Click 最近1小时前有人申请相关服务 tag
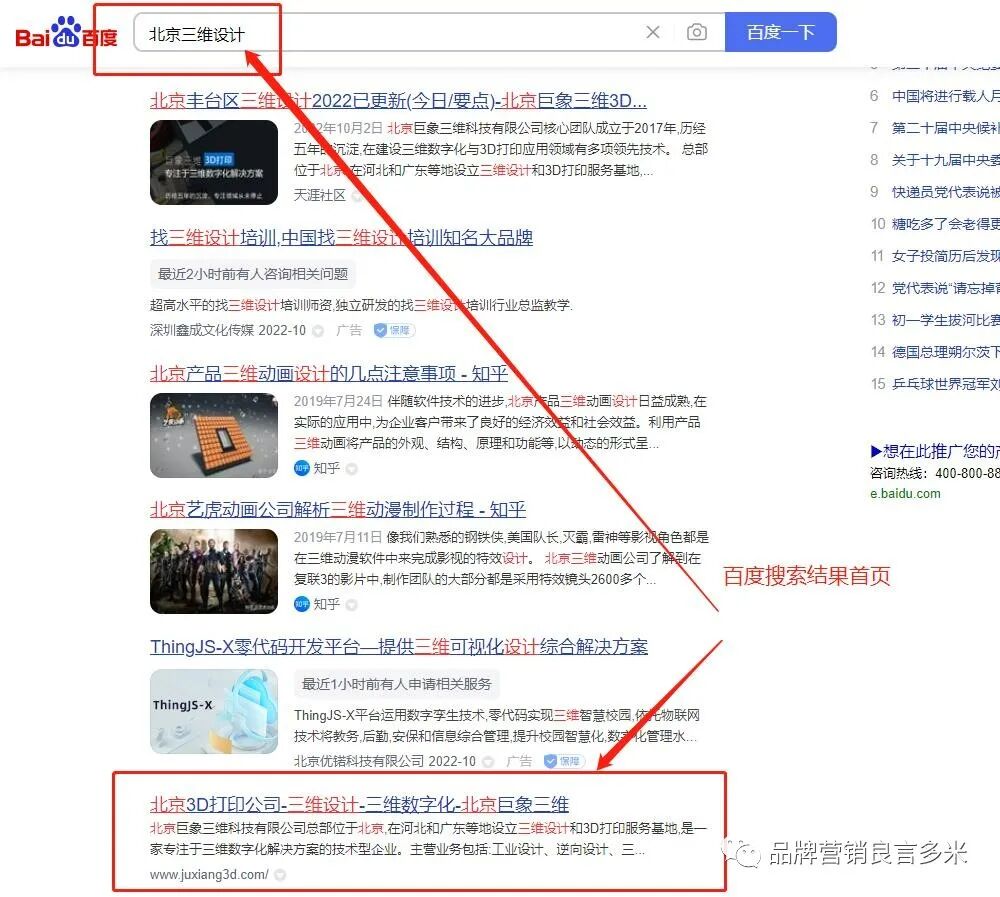The image size is (1000, 897). click(x=397, y=685)
